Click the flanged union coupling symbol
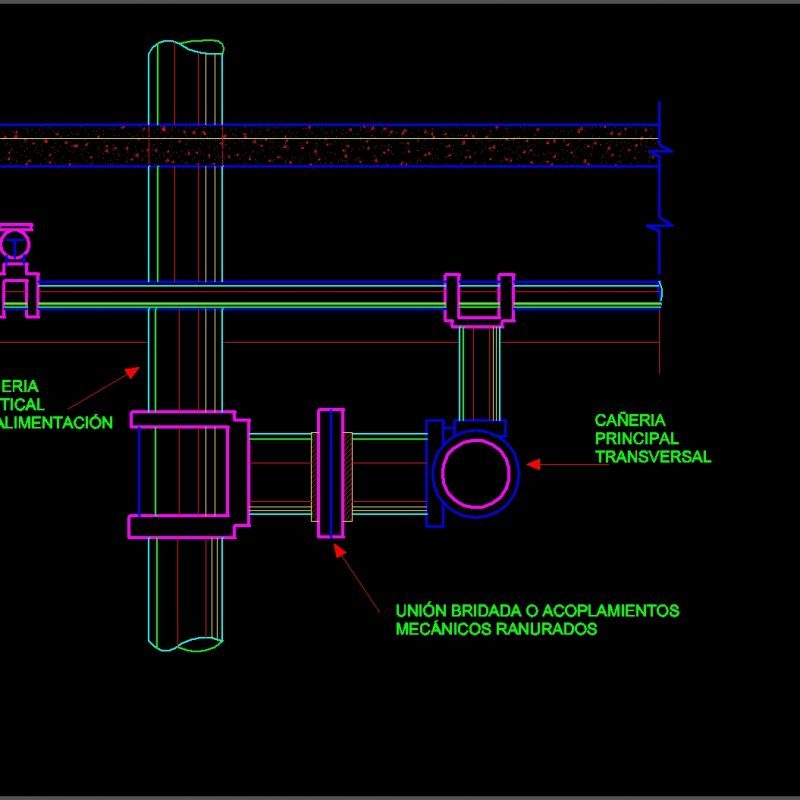Screen dimensions: 800x800 coord(332,468)
